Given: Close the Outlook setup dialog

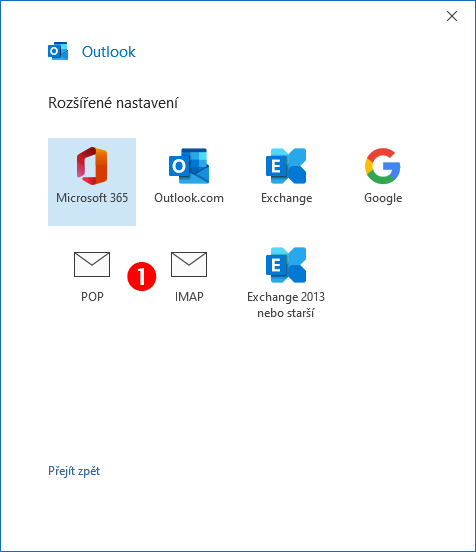Looking at the screenshot, I should click(452, 16).
